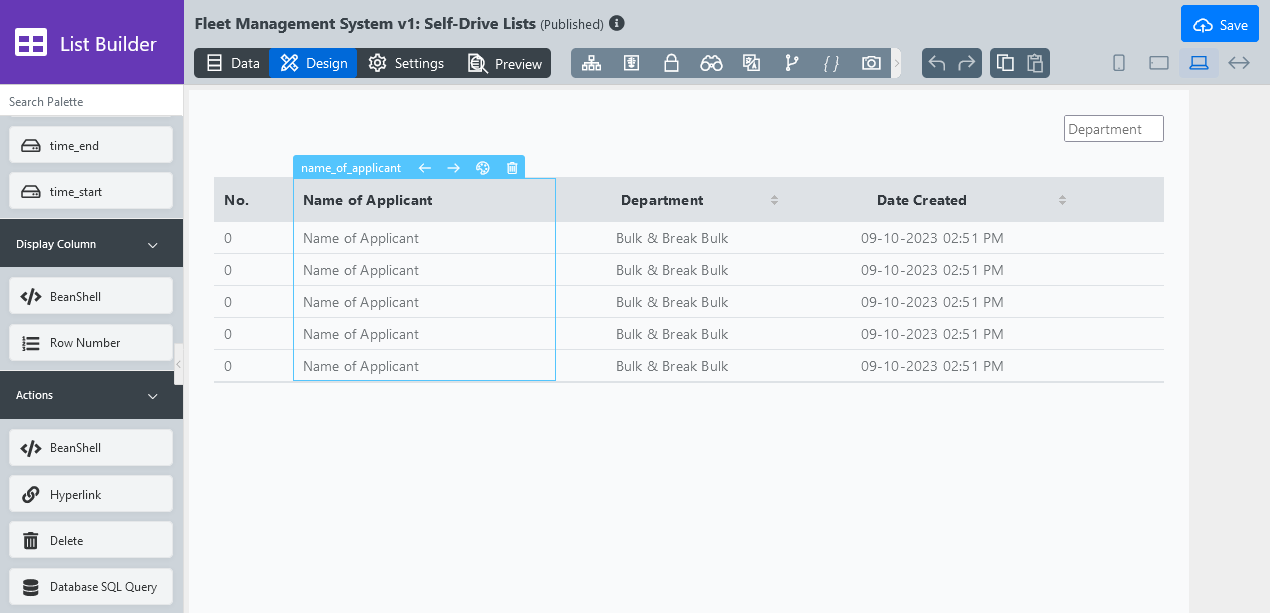Click the camera screenshot icon
Viewport: 1270px width, 613px height.
tap(871, 63)
